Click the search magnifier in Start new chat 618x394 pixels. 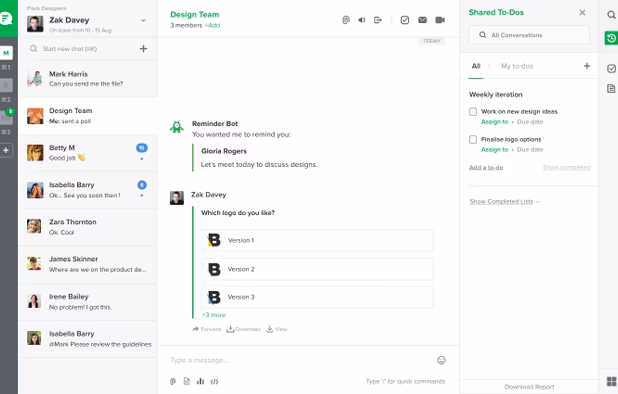(x=34, y=48)
